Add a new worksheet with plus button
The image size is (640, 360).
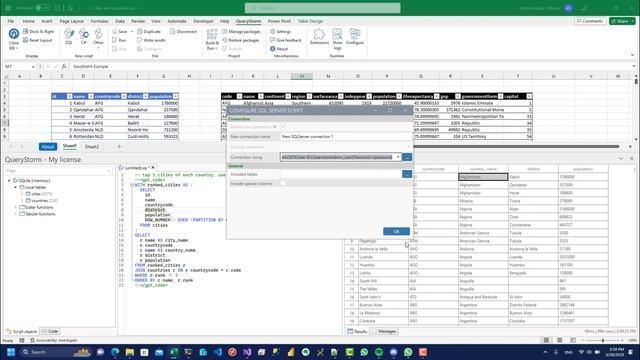point(119,147)
